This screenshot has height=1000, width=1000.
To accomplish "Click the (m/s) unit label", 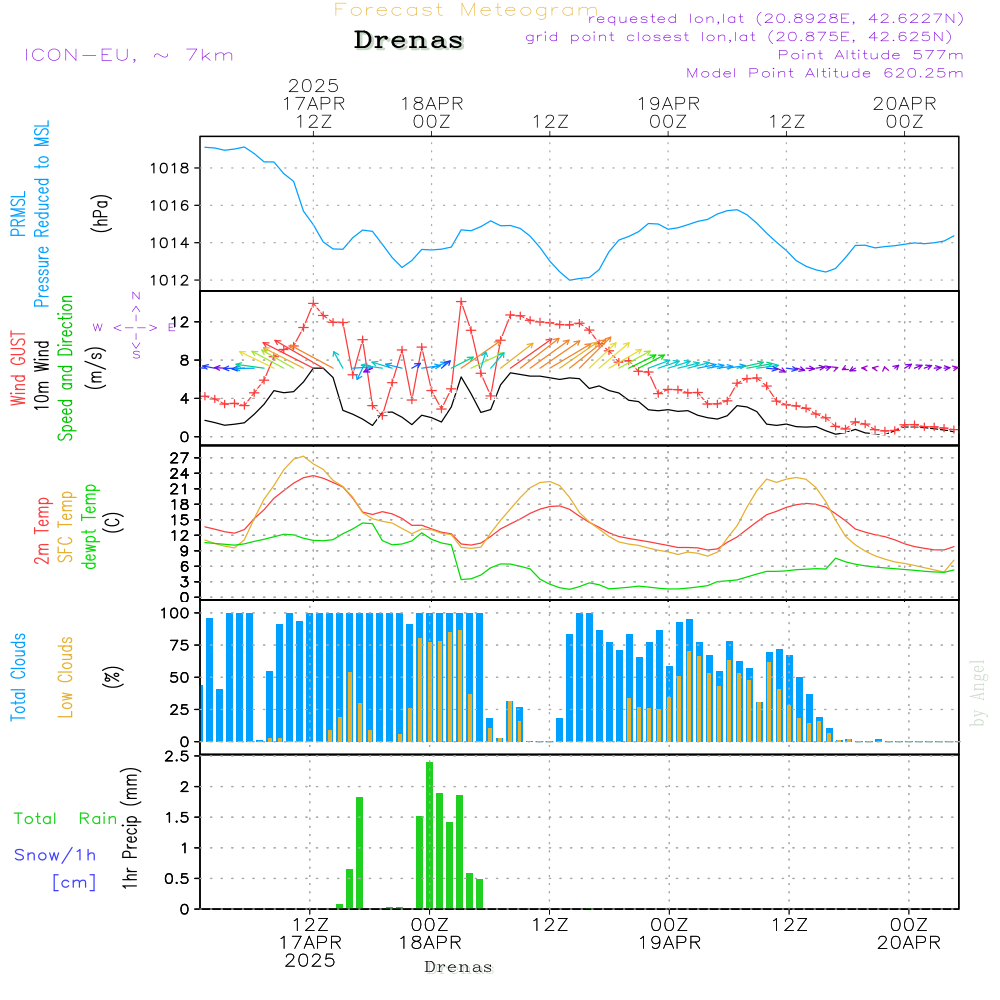I will (x=97, y=368).
